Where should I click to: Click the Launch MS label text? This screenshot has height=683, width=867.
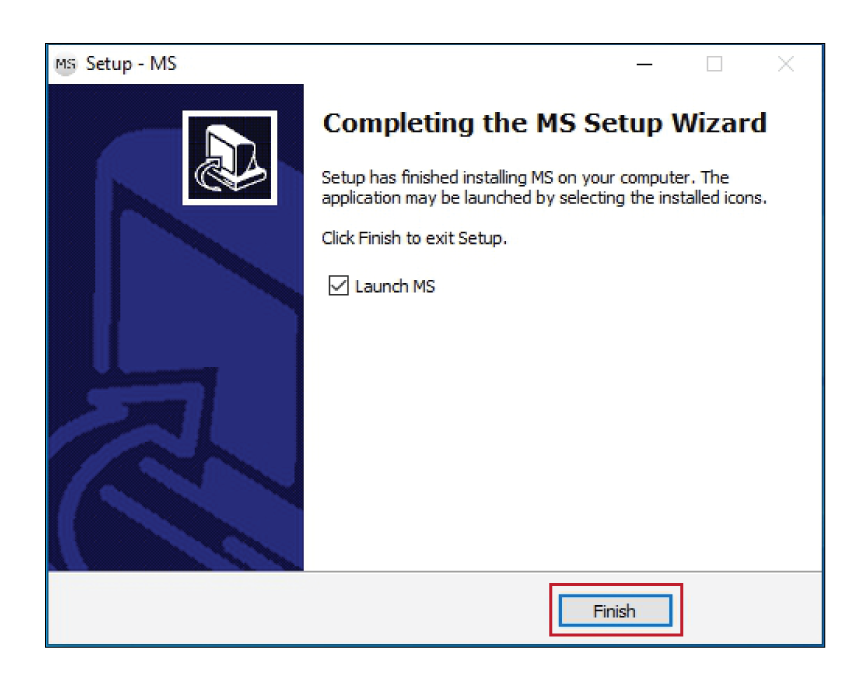pyautogui.click(x=395, y=286)
